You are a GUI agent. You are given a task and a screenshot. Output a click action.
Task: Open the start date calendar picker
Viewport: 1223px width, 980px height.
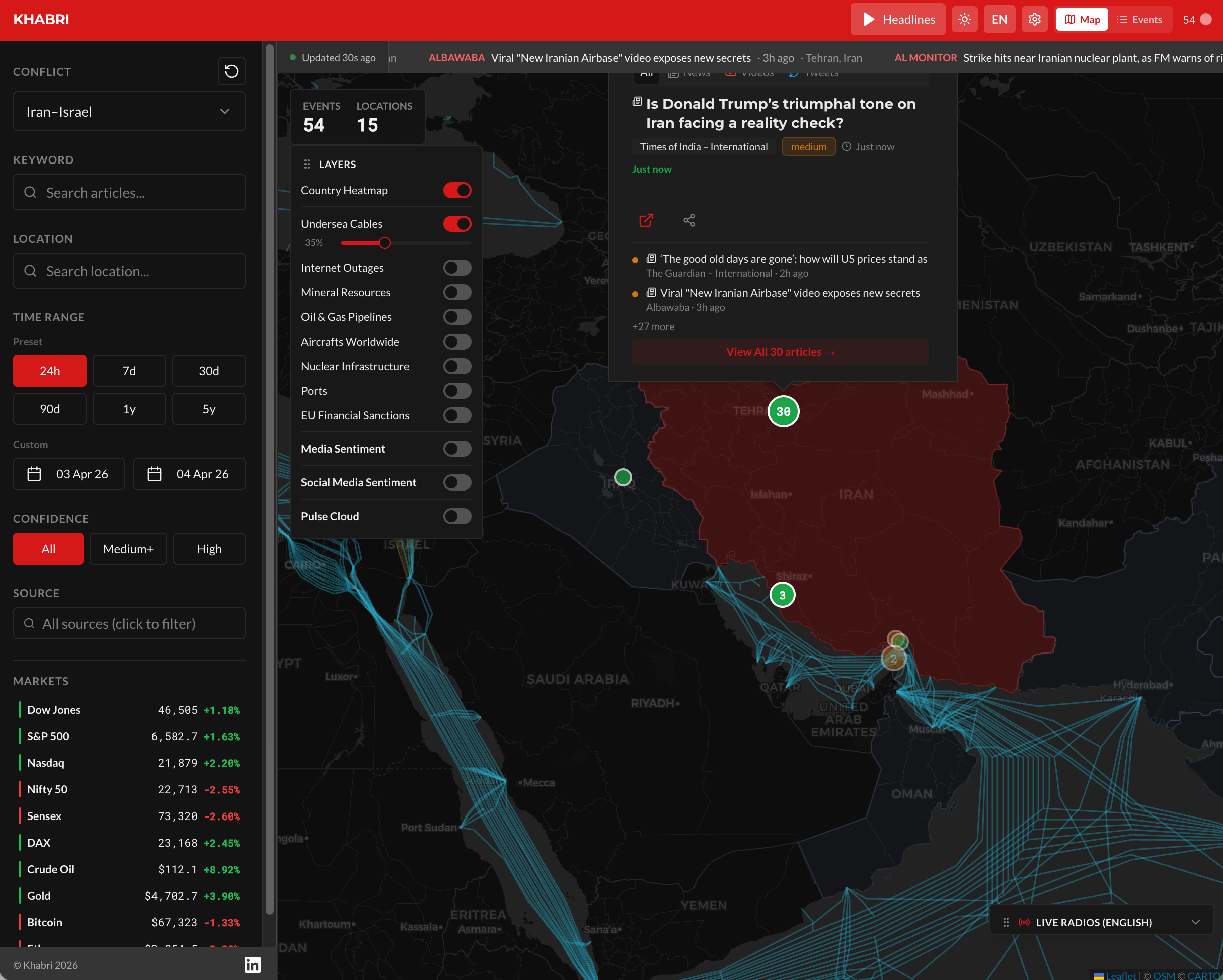coord(69,474)
